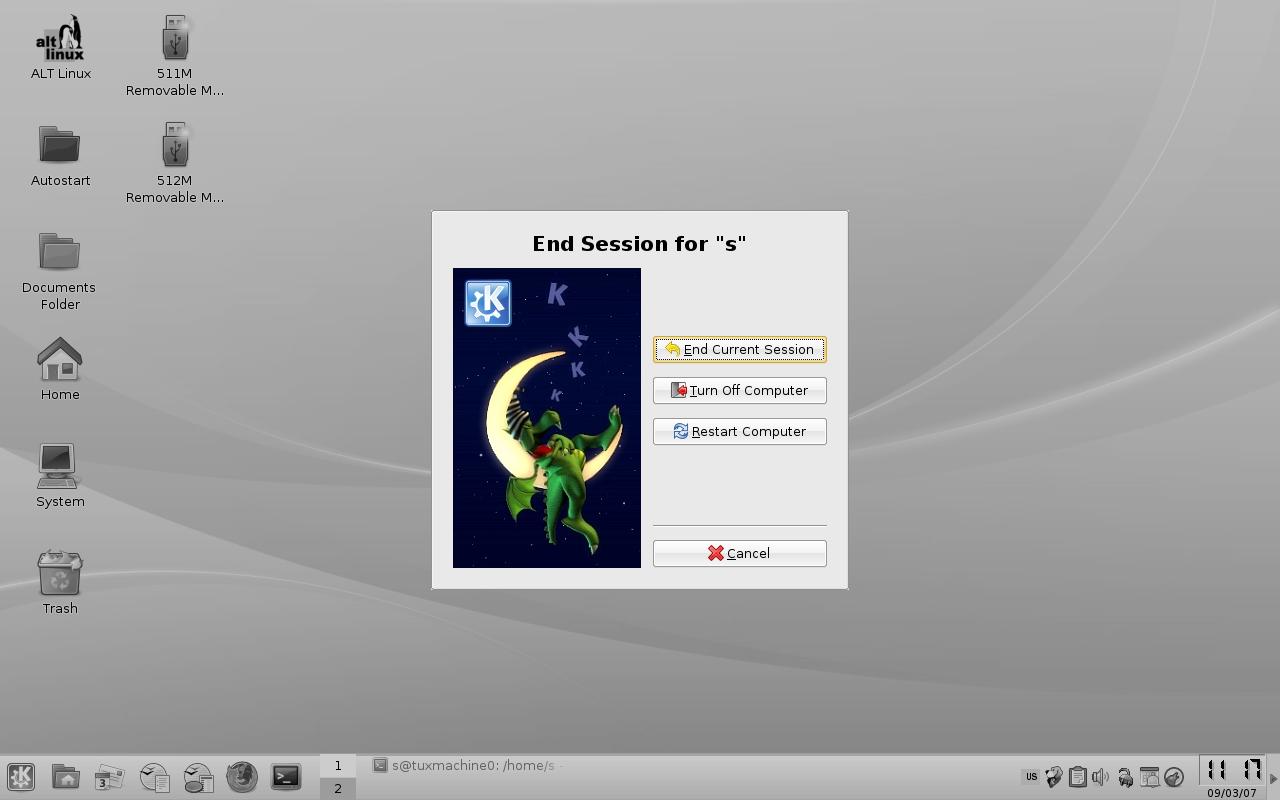Open the Konsole terminal panel icon
1280x800 pixels.
coord(286,777)
